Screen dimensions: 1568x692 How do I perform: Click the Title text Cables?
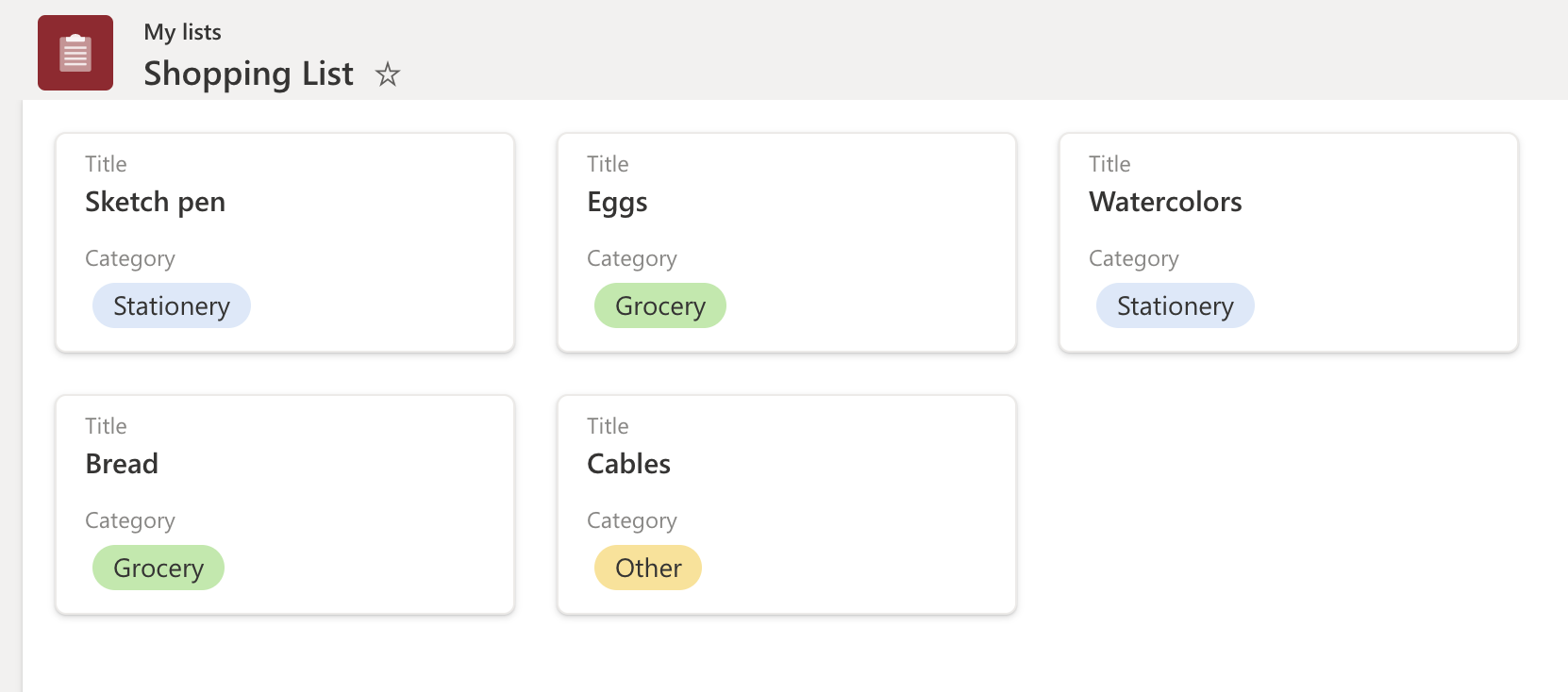(628, 463)
